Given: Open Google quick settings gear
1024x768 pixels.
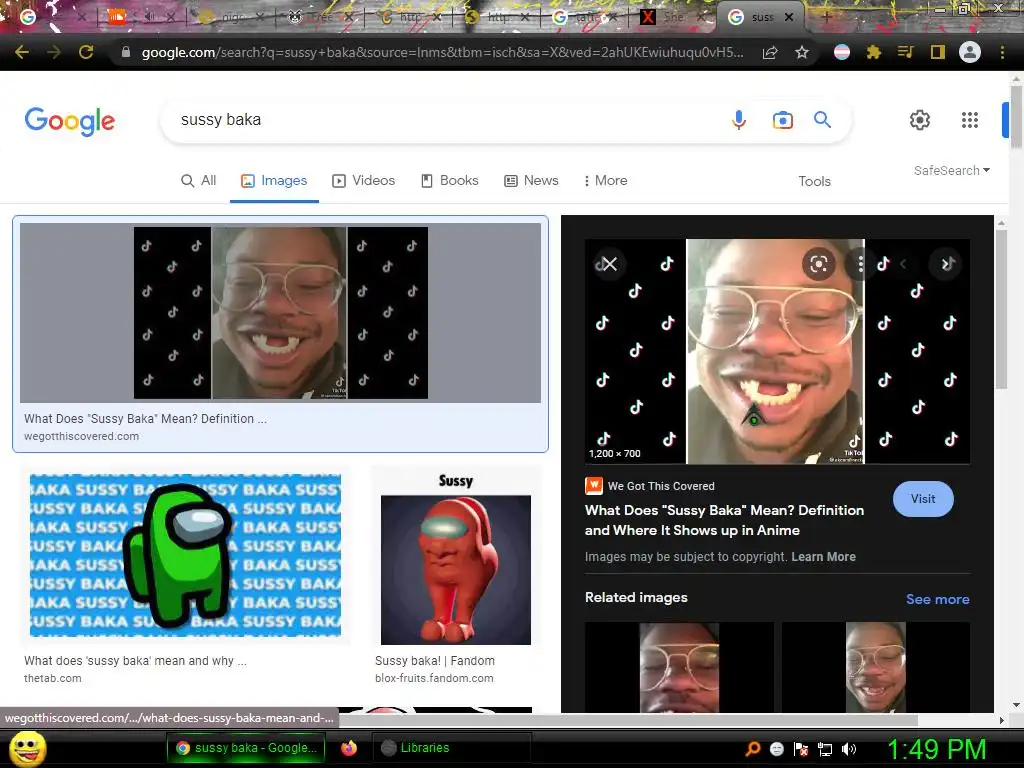Looking at the screenshot, I should click(x=920, y=120).
